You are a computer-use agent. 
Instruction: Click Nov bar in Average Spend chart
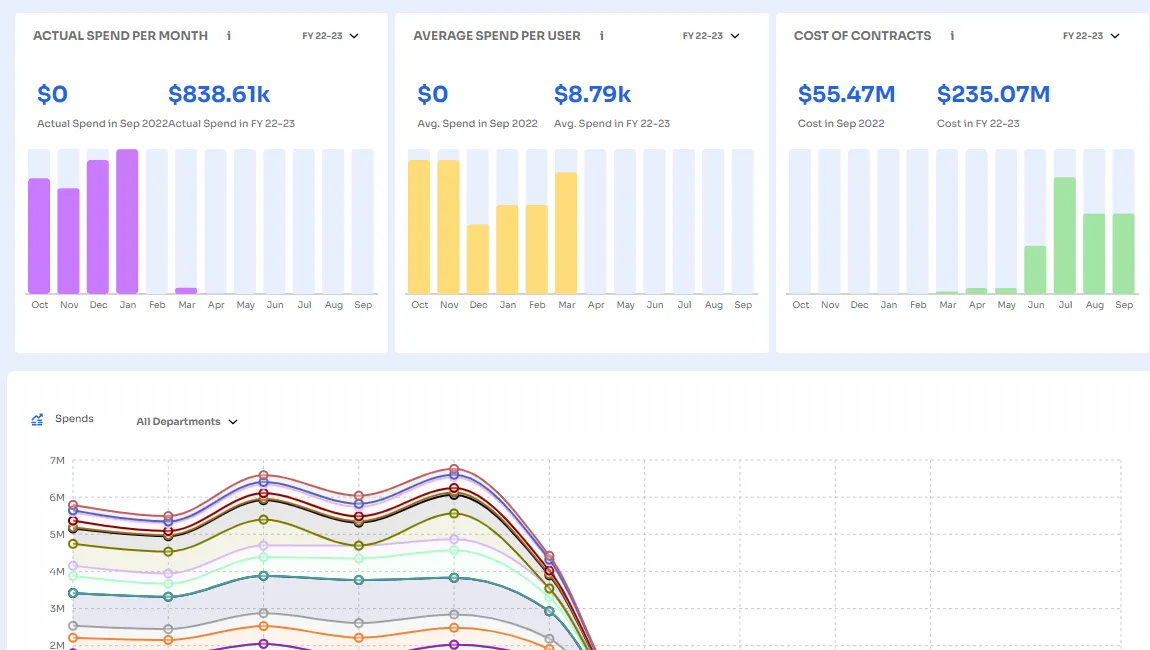coord(448,227)
